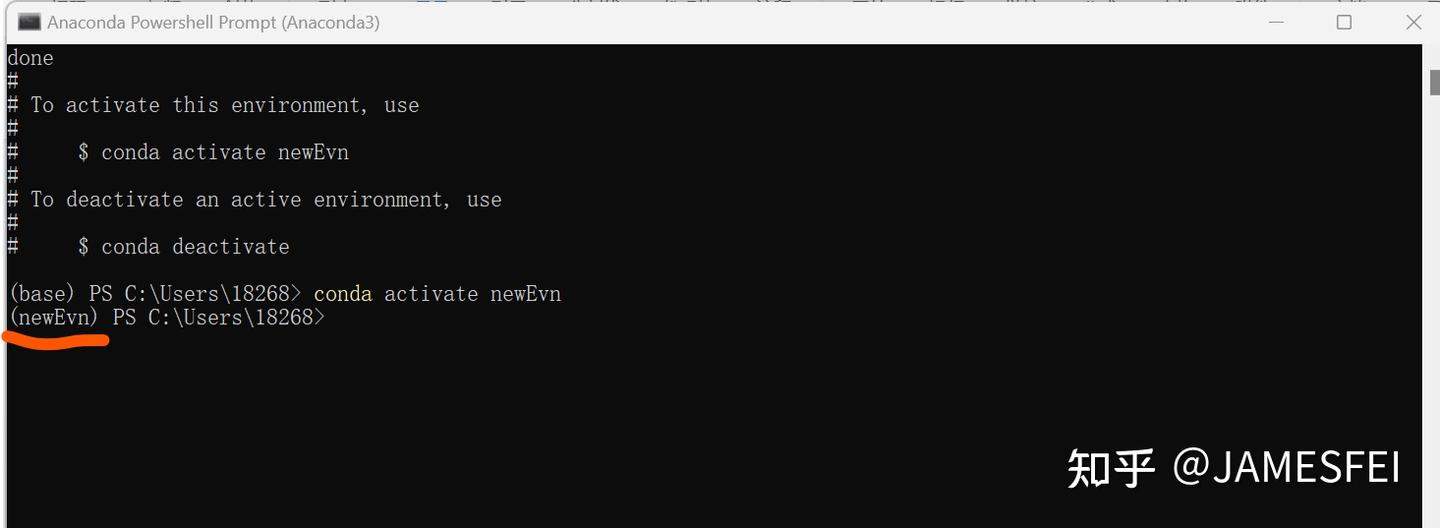Click the Anaconda Powershell Prompt window icon
The height and width of the screenshot is (528, 1440).
pos(29,22)
